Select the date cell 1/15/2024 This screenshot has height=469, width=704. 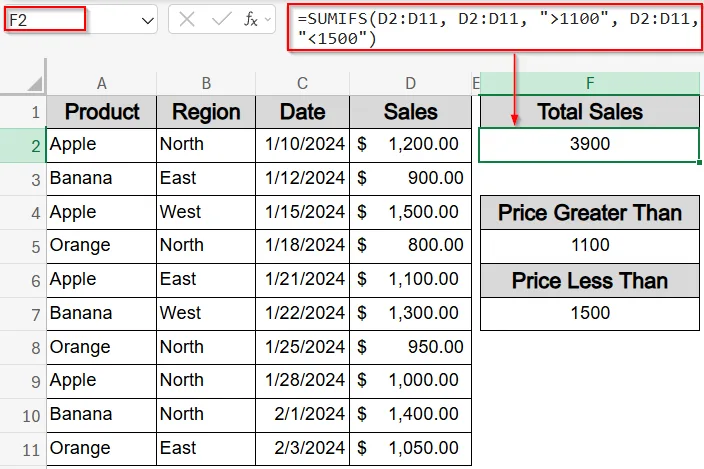coord(303,213)
